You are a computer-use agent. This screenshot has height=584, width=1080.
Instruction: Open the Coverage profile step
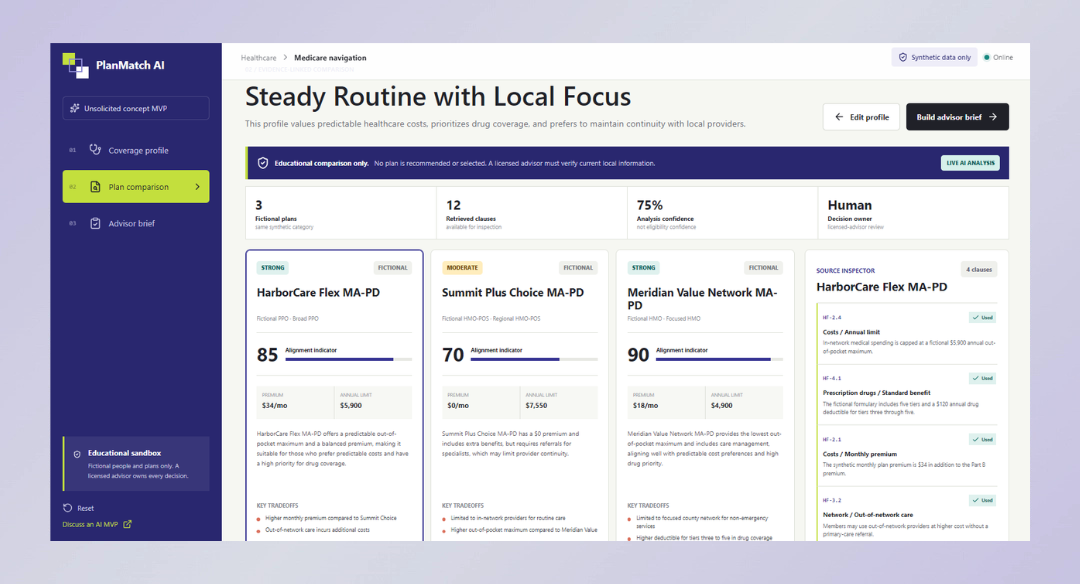coord(136,150)
